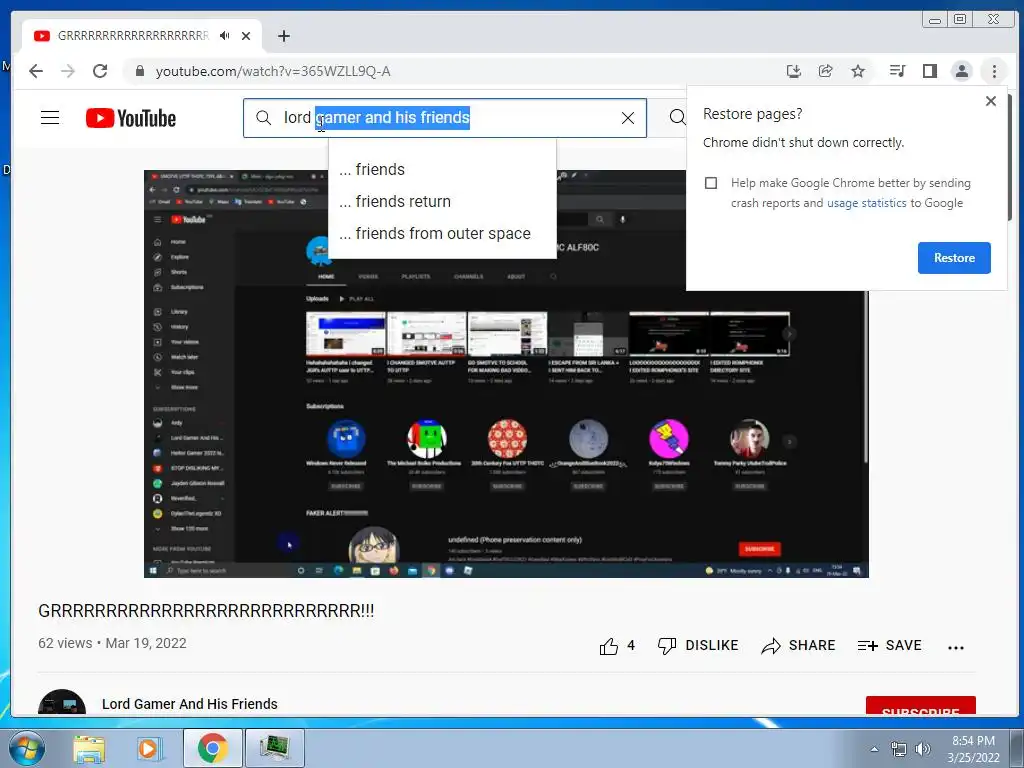Click the video title GRRRRR text
The height and width of the screenshot is (768, 1024).
click(x=206, y=611)
